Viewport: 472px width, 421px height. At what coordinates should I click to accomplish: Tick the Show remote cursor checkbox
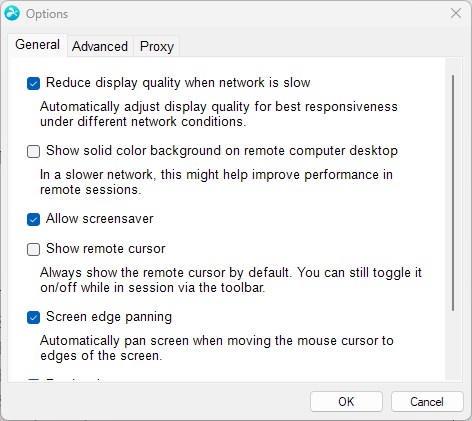[x=33, y=249]
